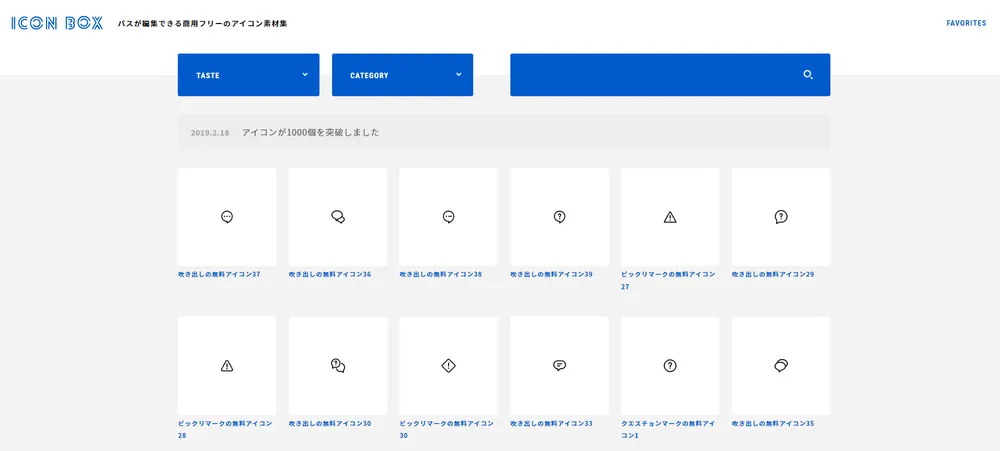Open the 吹き出しの無料アイコン29 title link
Screen dimensions: 1000x451
774,274
